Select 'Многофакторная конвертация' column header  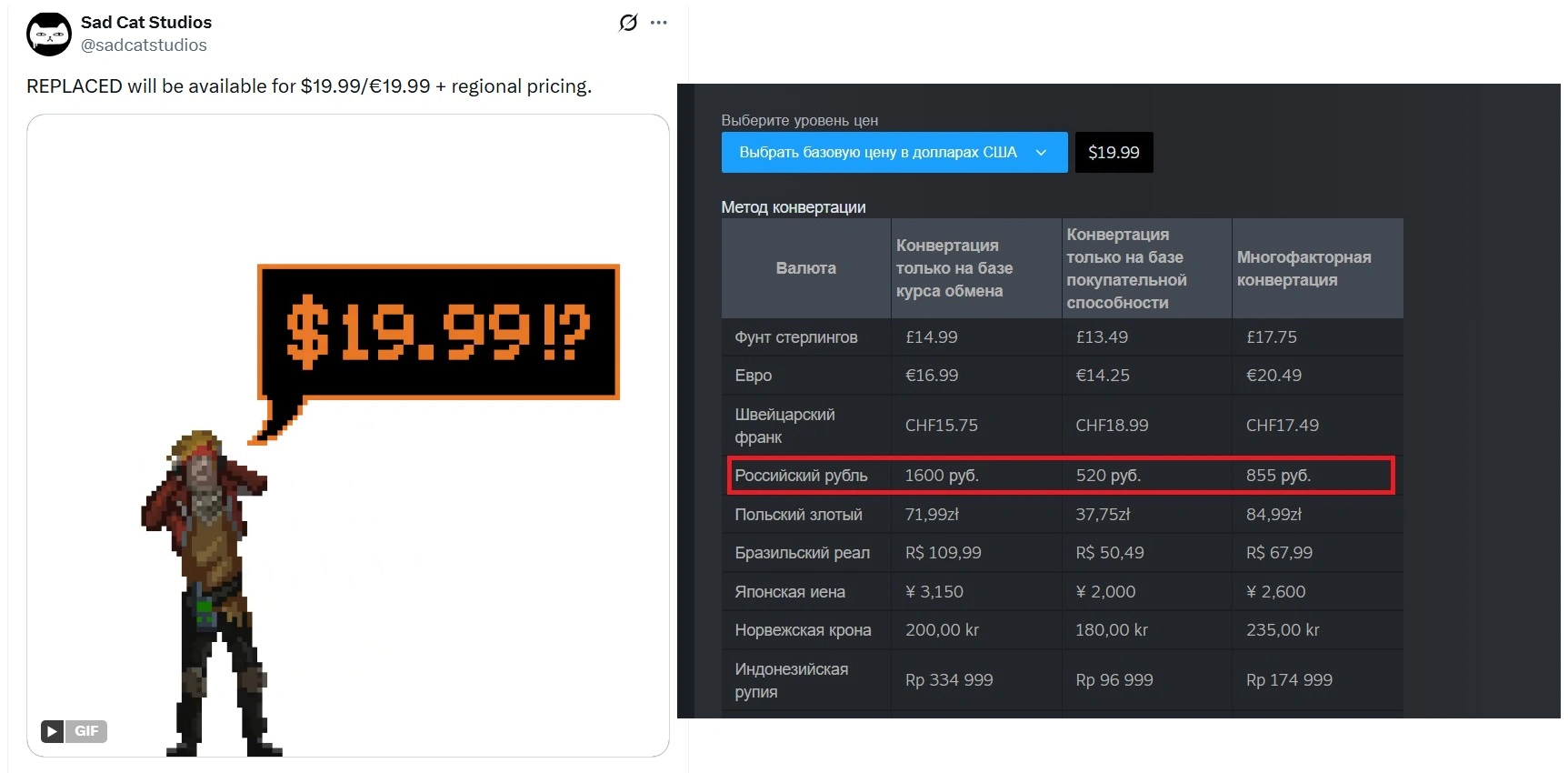[1303, 268]
